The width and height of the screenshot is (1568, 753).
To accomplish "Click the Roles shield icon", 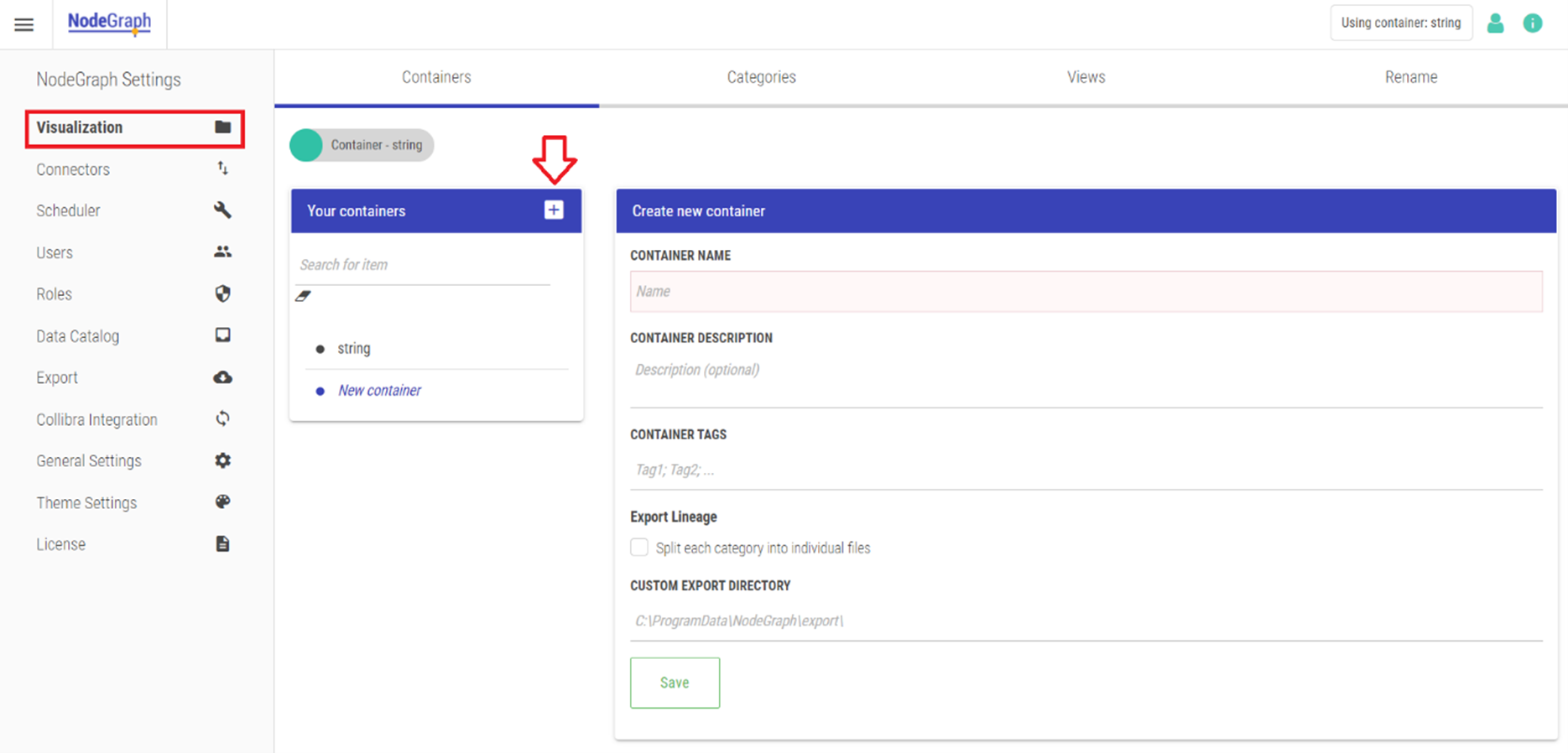I will (222, 293).
